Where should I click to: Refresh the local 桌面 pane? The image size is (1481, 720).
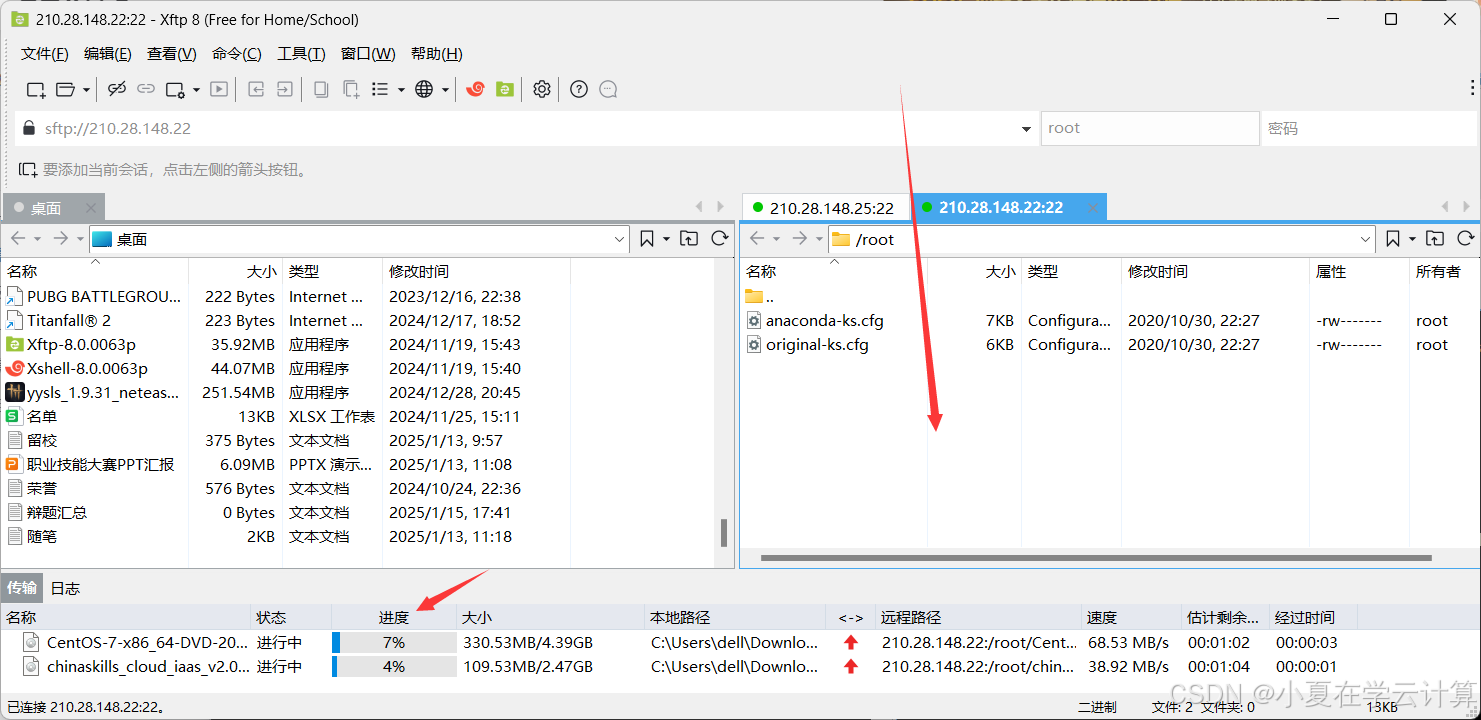point(719,239)
